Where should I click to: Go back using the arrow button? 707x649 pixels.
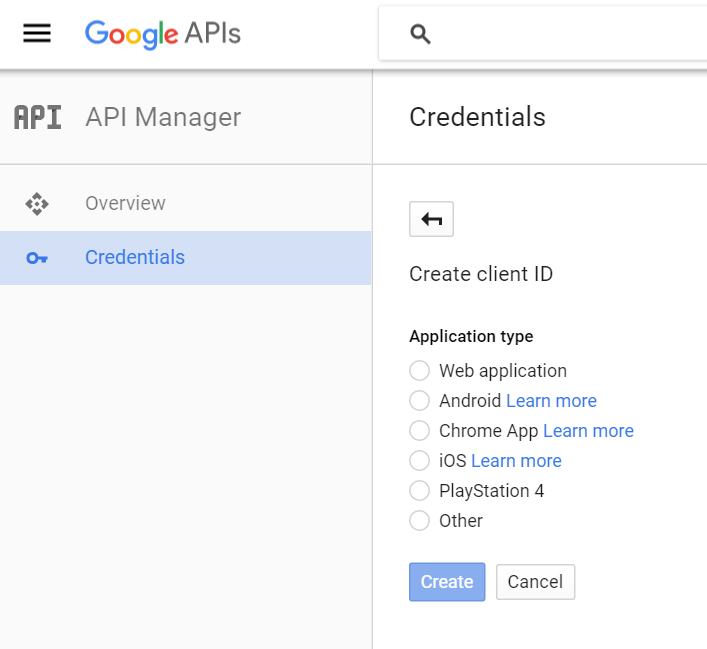431,219
